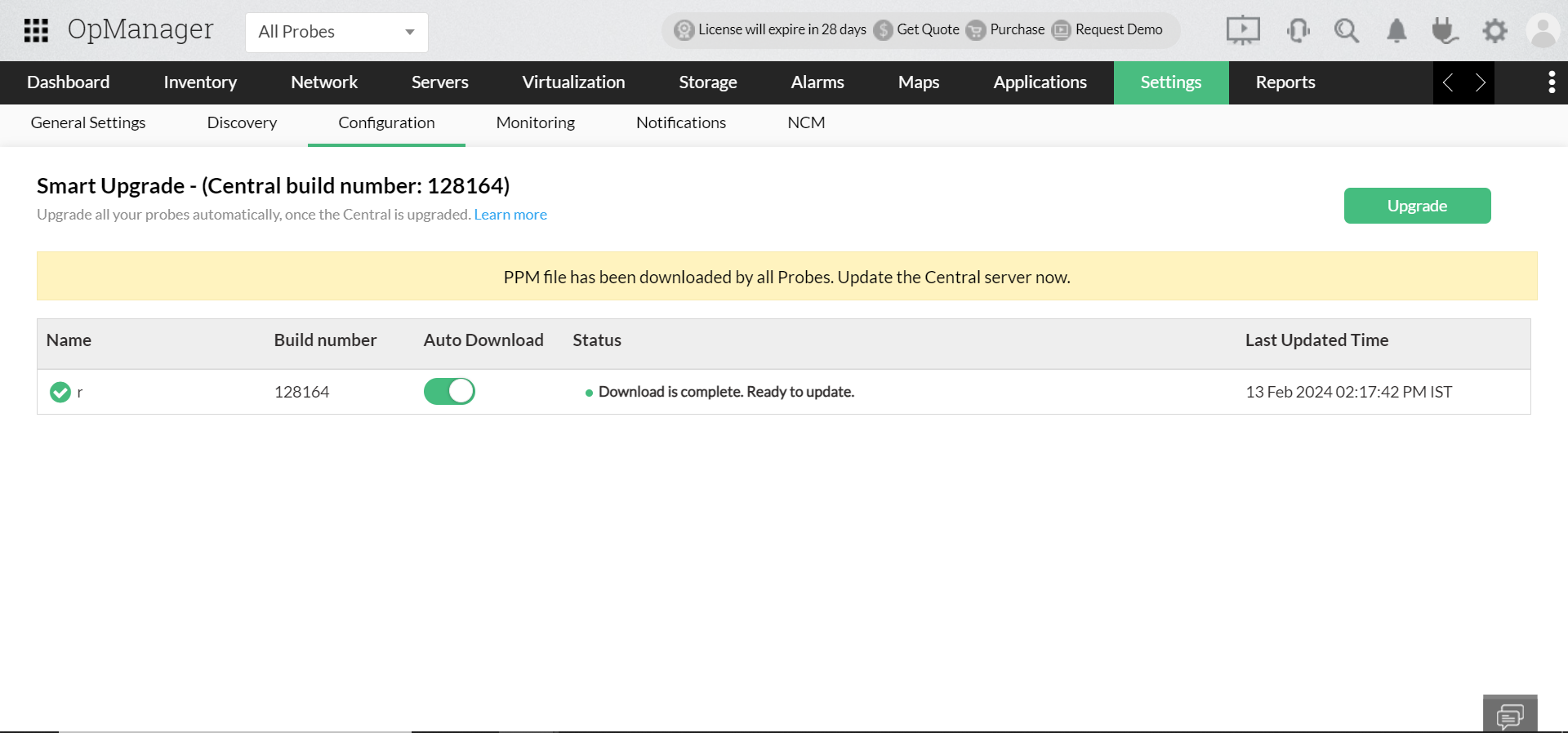Open the Maps tab
Viewport: 1568px width, 733px height.
click(919, 82)
